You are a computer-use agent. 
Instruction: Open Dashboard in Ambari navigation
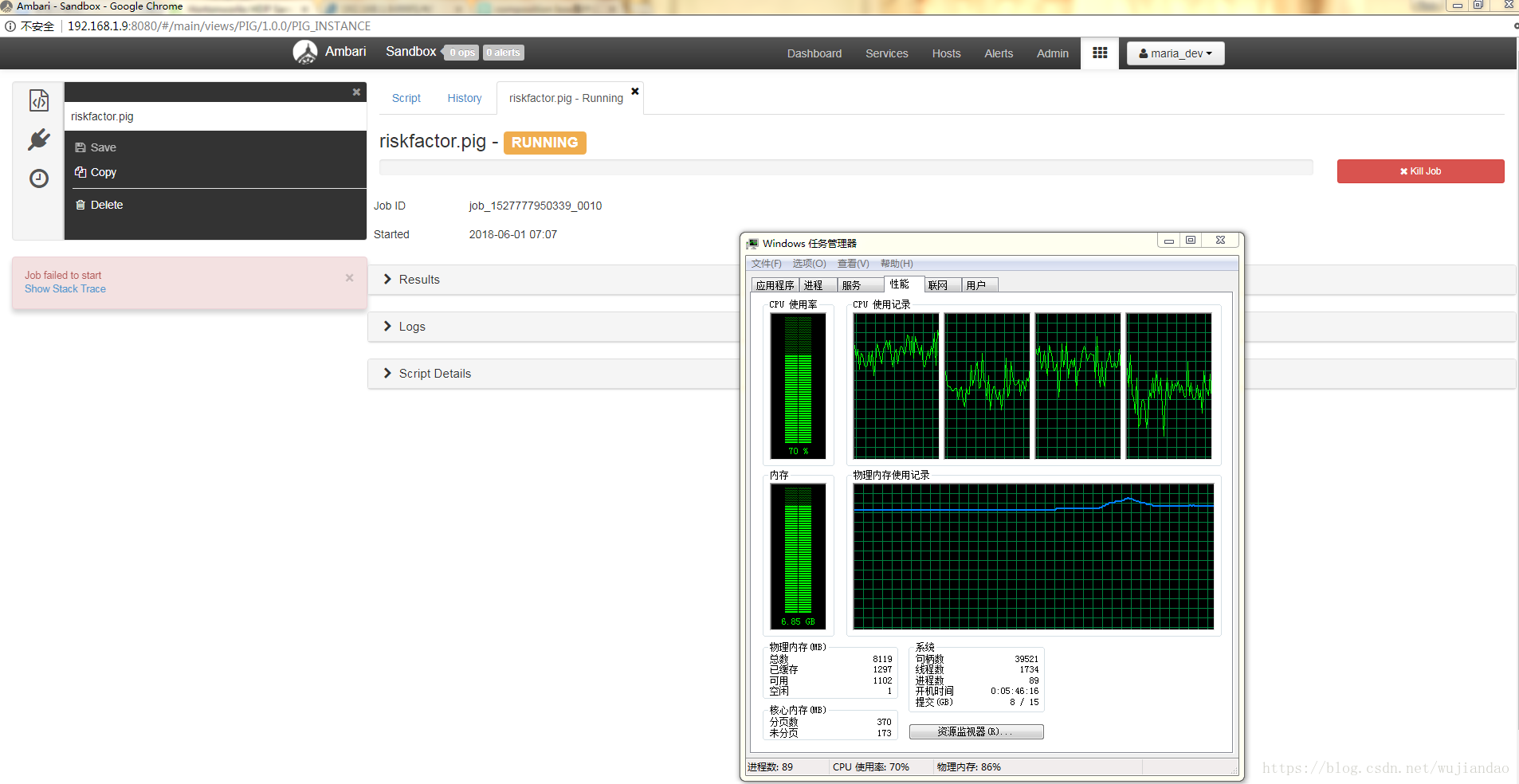pos(814,53)
